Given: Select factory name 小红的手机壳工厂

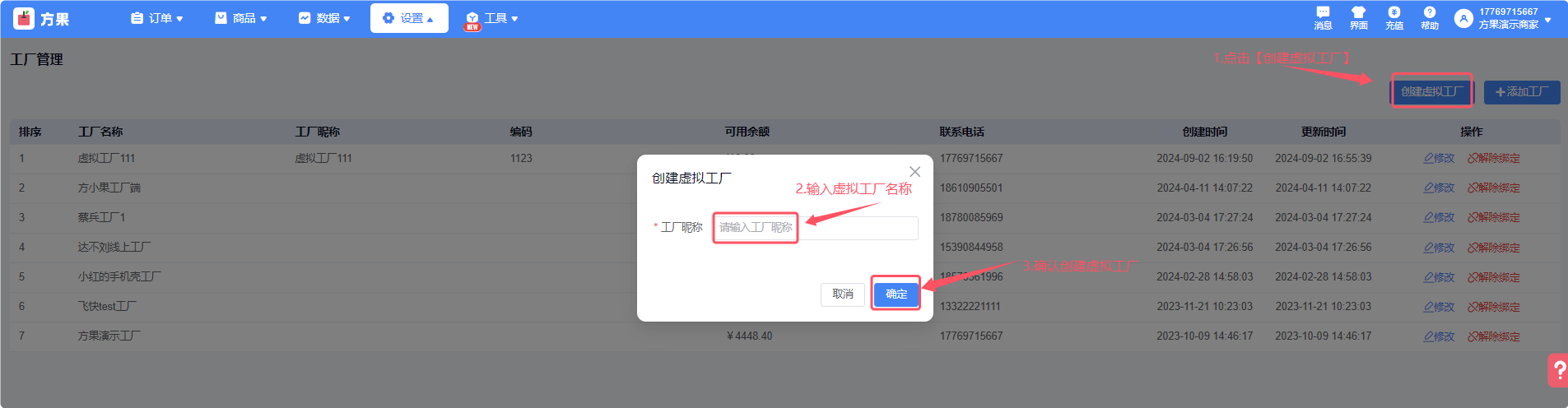Looking at the screenshot, I should [x=119, y=276].
